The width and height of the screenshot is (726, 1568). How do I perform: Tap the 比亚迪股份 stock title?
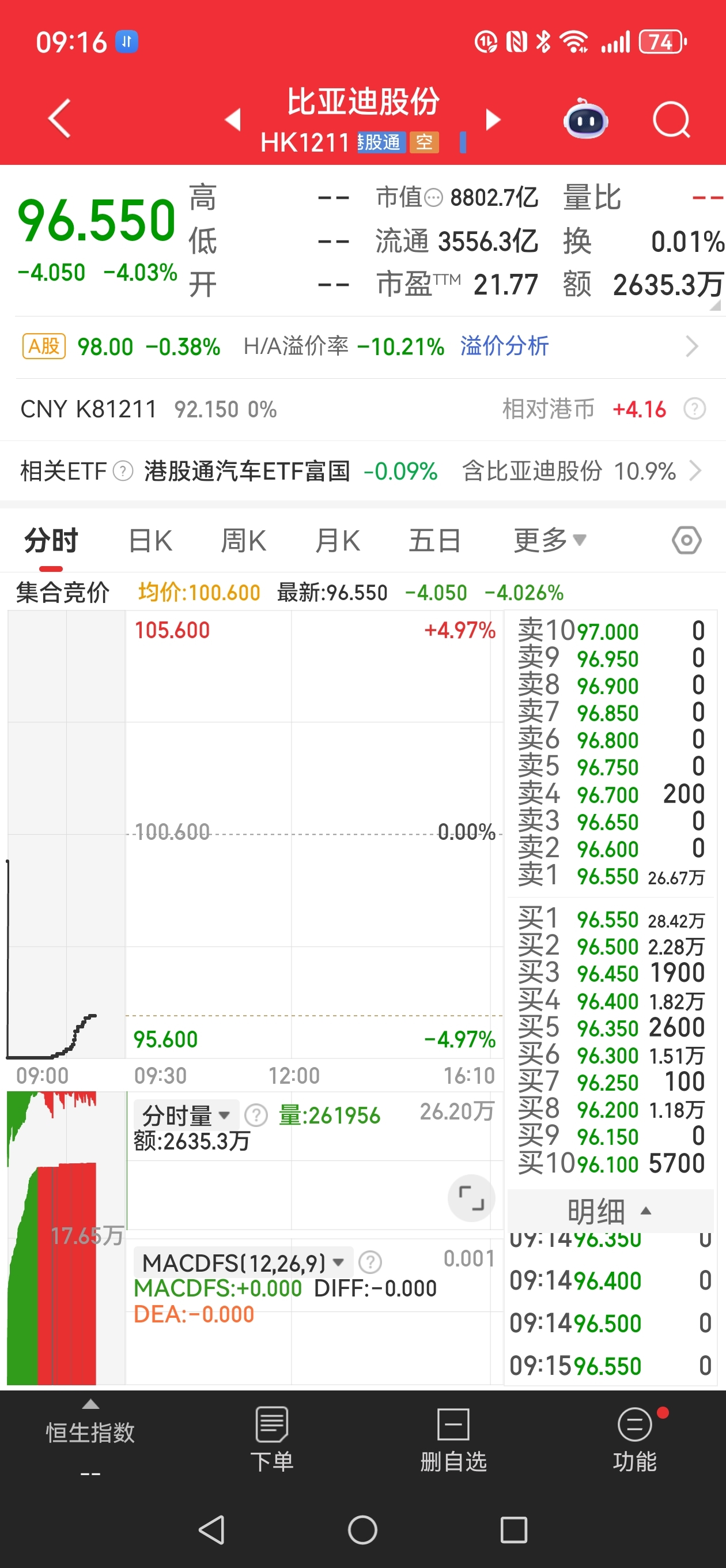364,101
